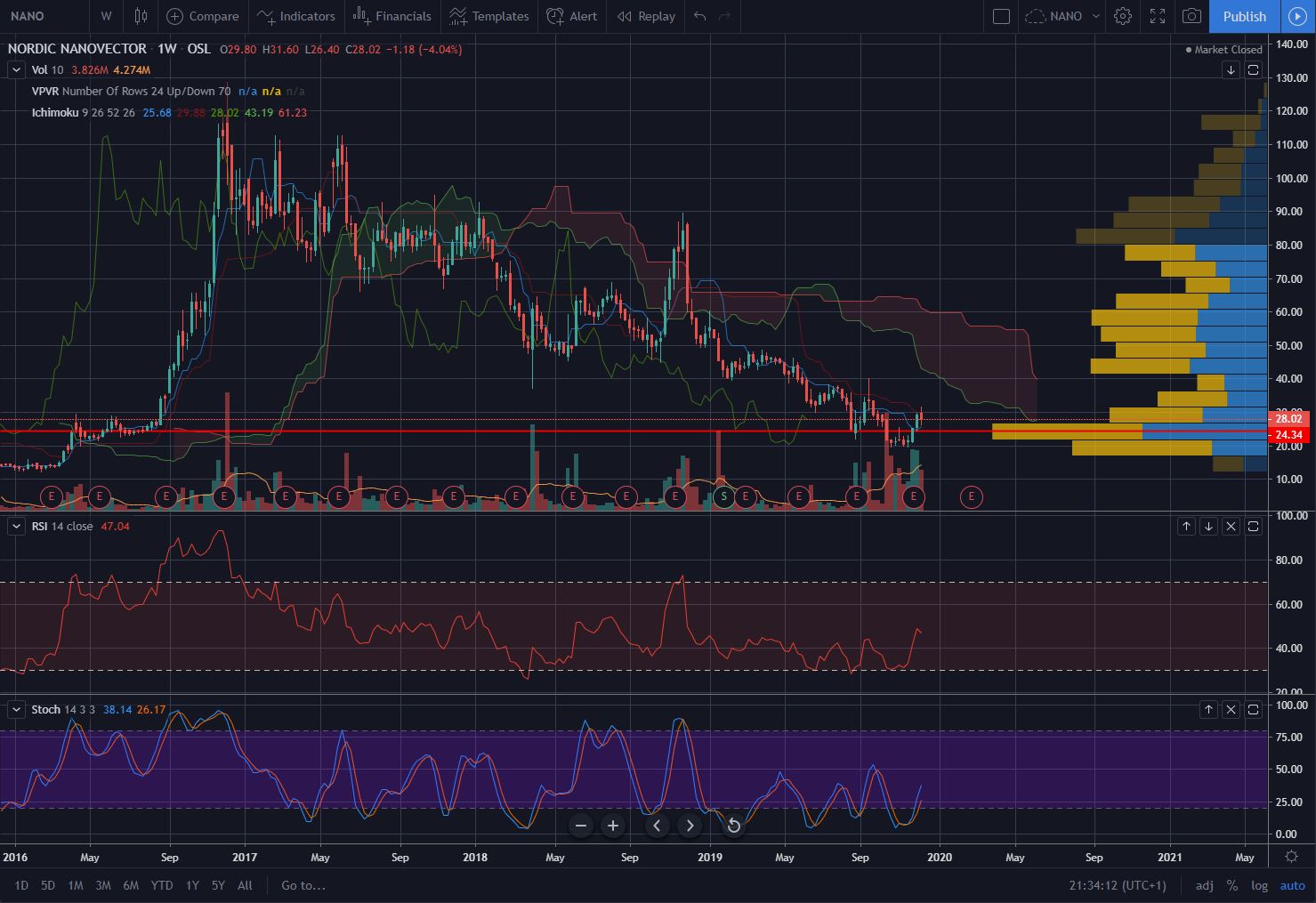Image resolution: width=1316 pixels, height=903 pixels.
Task: Open the indicator Templates menu
Action: click(489, 16)
